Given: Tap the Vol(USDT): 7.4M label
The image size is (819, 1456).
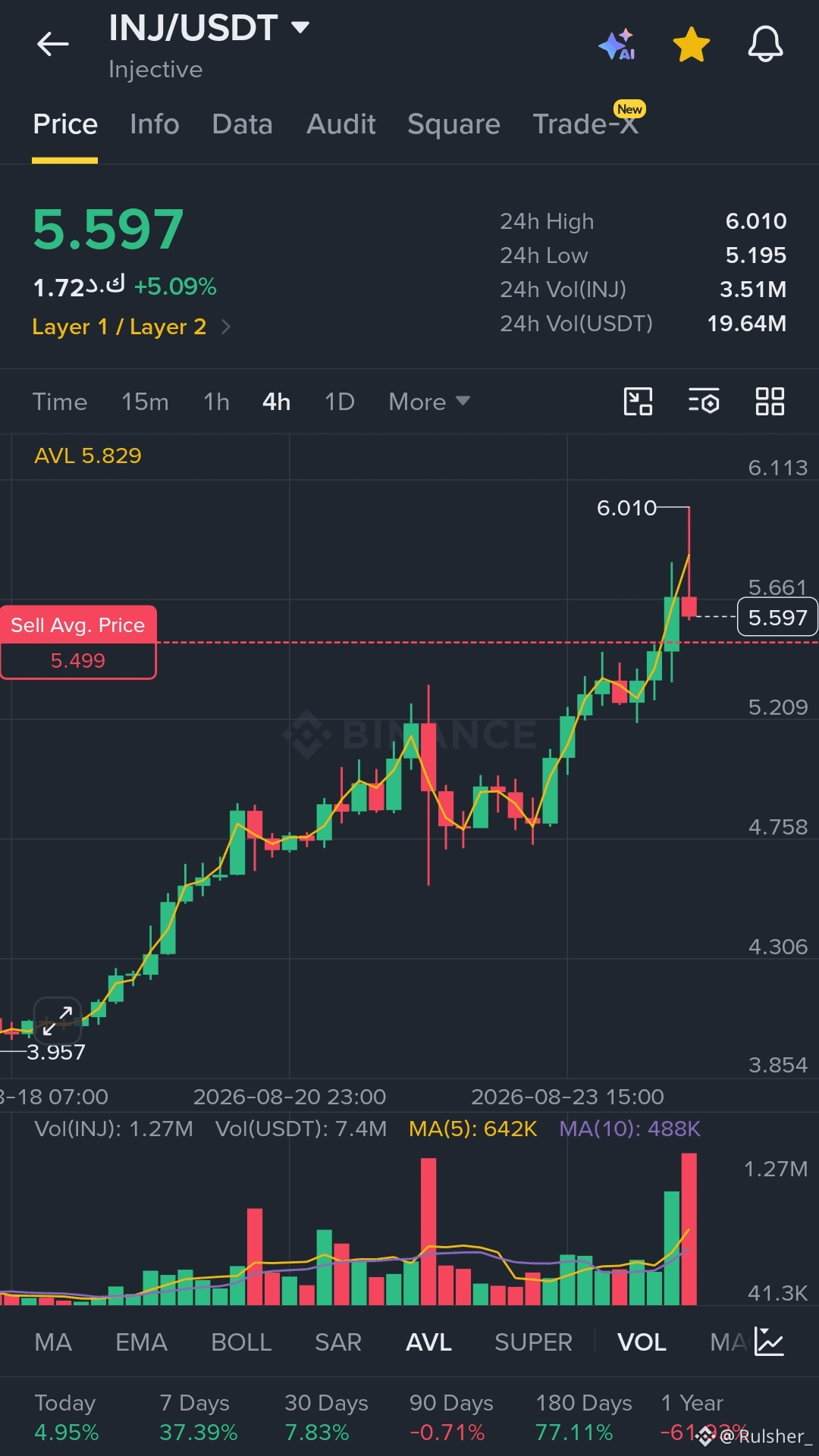Looking at the screenshot, I should point(301,1129).
